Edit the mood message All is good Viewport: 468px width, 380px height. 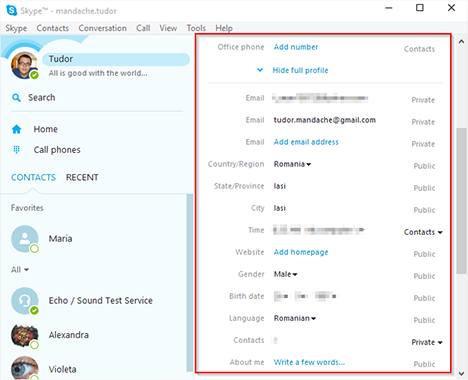tap(98, 73)
